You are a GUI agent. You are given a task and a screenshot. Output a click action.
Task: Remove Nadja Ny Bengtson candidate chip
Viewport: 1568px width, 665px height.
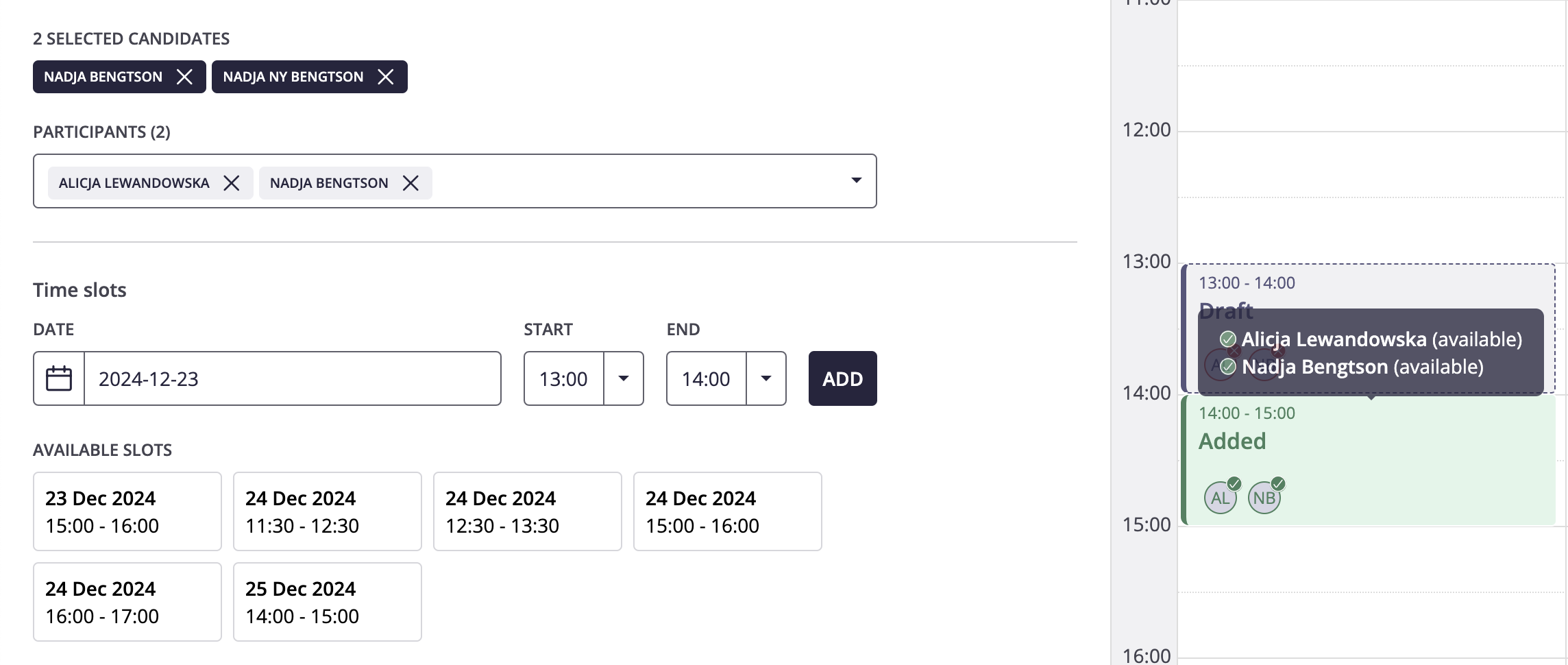tap(386, 77)
